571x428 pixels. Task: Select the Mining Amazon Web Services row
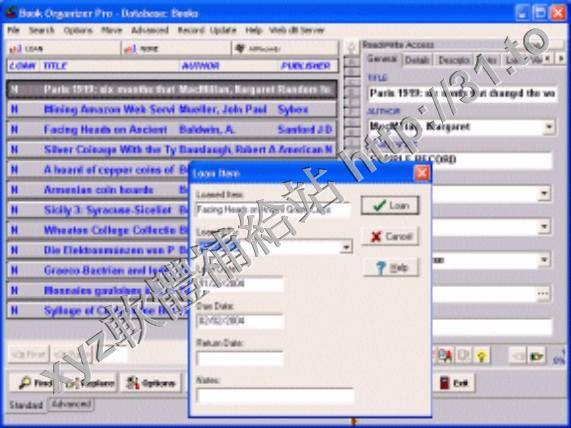pos(172,110)
